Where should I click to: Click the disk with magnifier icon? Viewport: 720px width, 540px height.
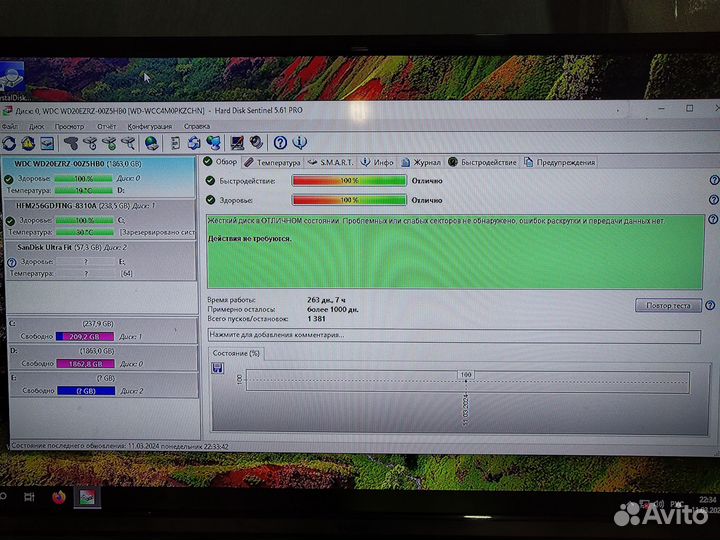point(128,143)
